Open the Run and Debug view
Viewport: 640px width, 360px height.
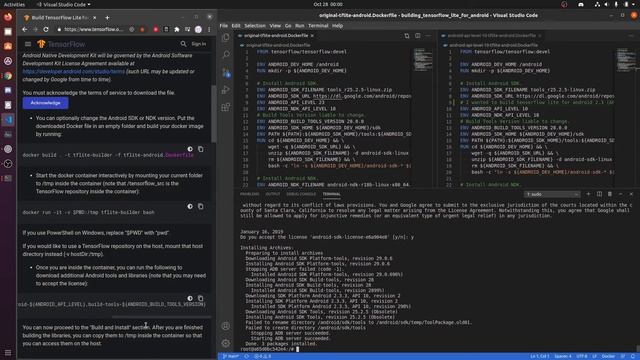tap(226, 90)
